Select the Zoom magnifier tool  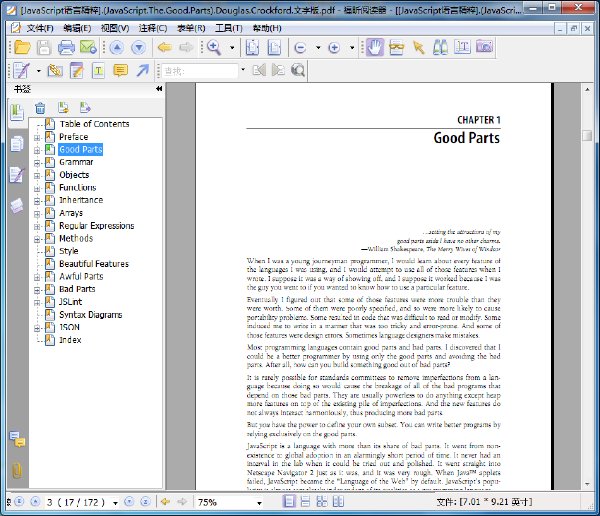point(214,47)
